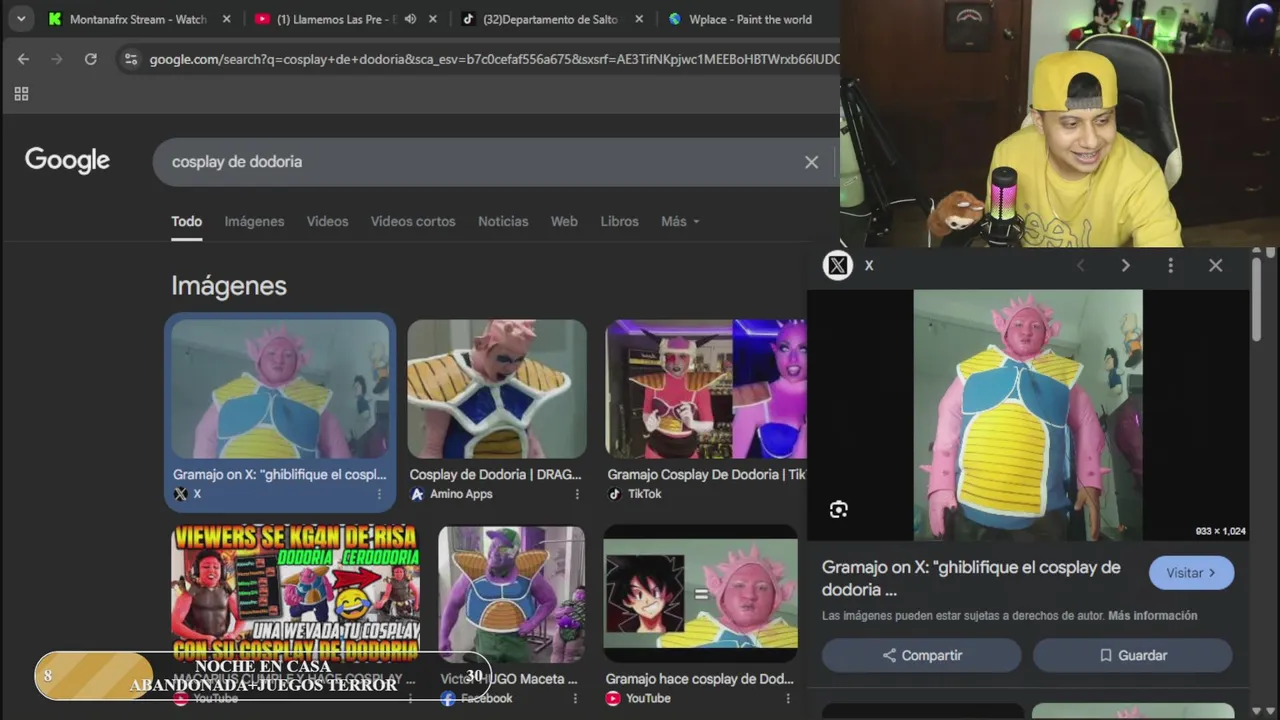
Task: Open the Viewers se kgan de risa thumbnail
Action: (295, 594)
